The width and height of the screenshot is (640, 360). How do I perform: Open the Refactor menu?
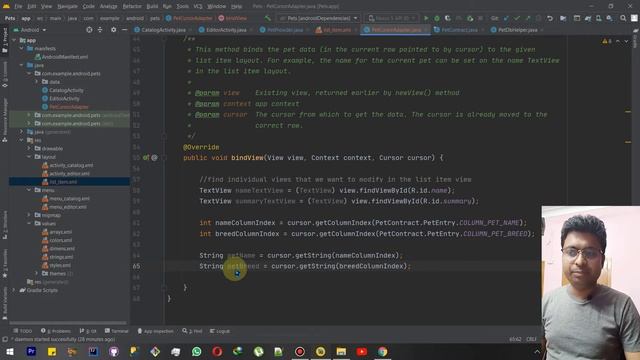pos(132,7)
